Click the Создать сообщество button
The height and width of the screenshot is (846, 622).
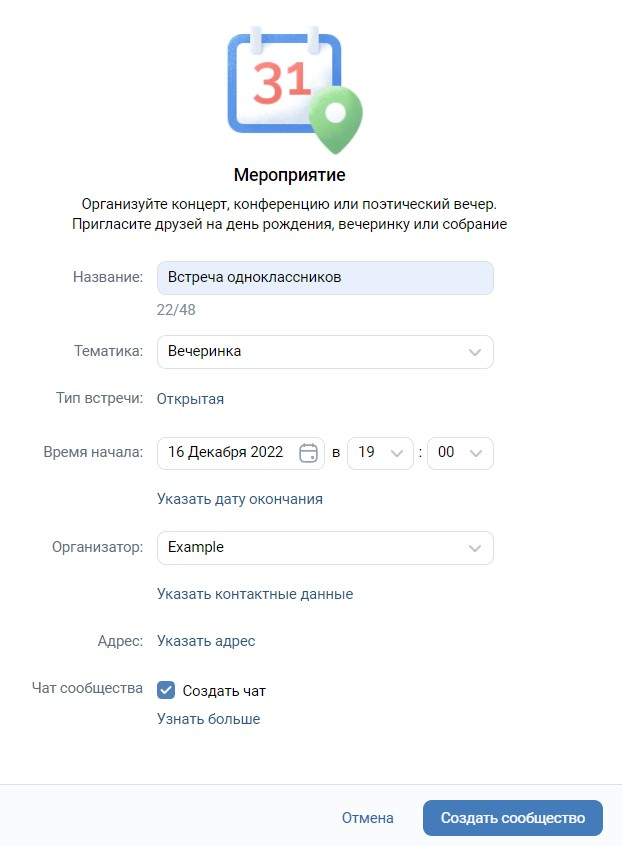pos(513,818)
